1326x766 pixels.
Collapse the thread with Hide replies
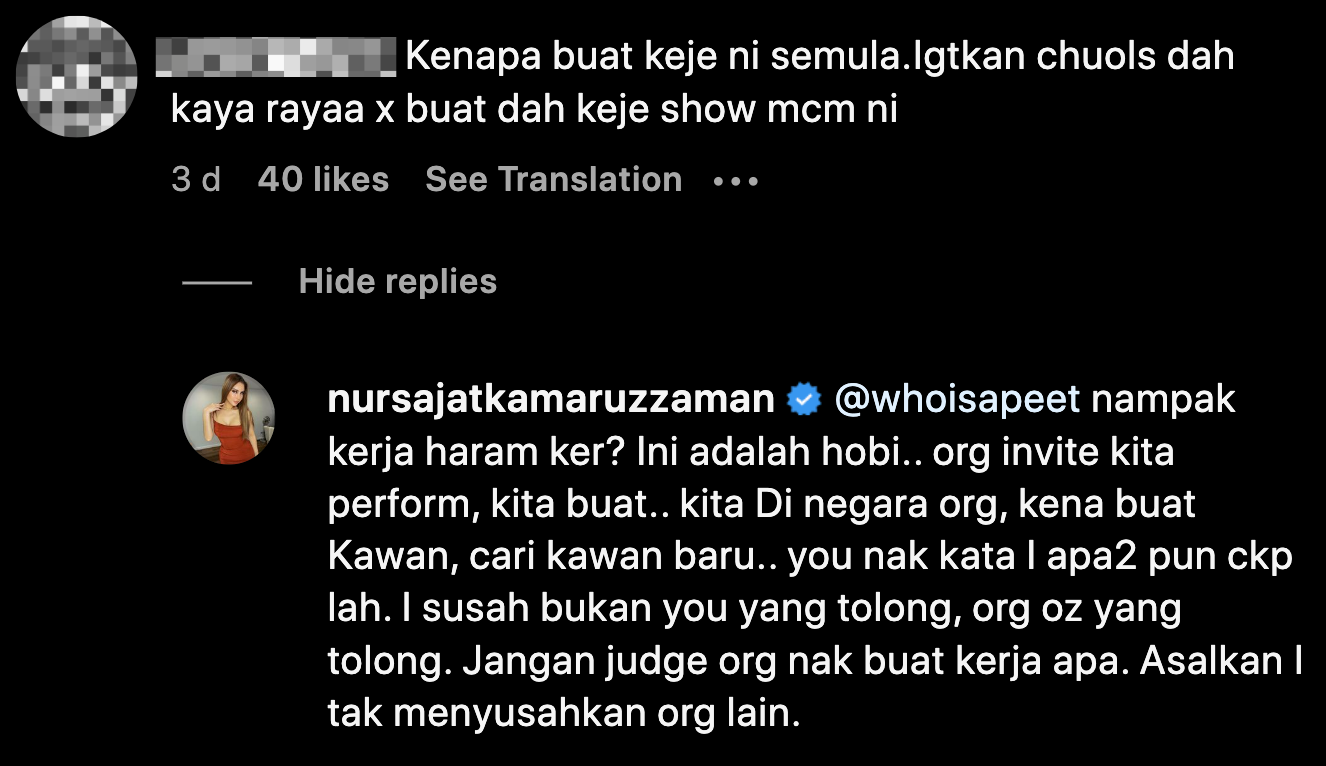coord(398,282)
